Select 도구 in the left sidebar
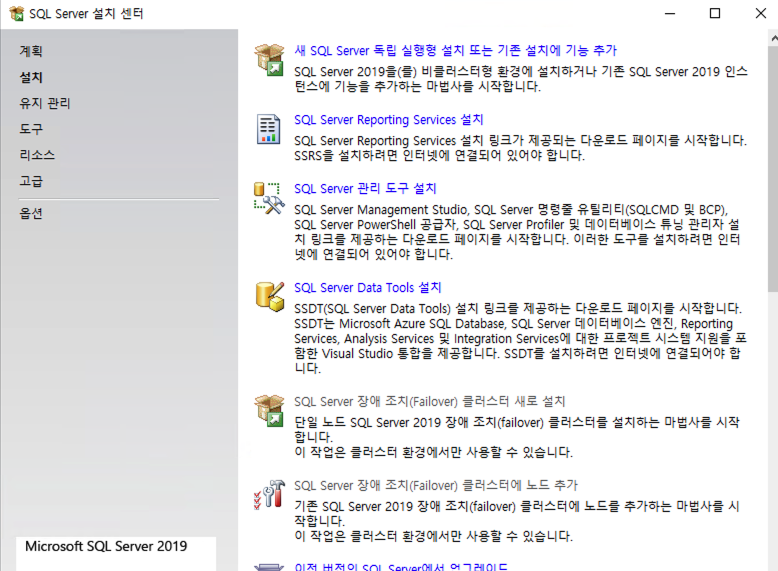 coord(31,129)
